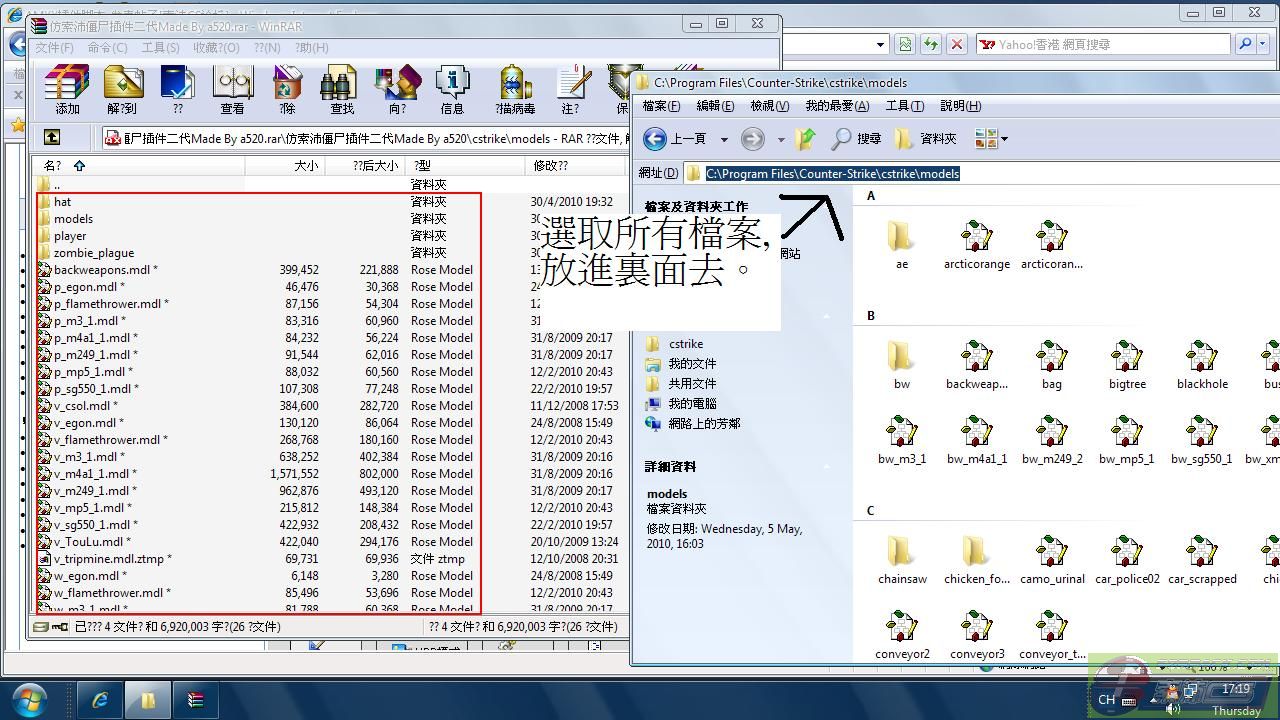1280x720 pixels.
Task: Sort WinRAR list by Modified (修改??) column
Action: (575, 166)
